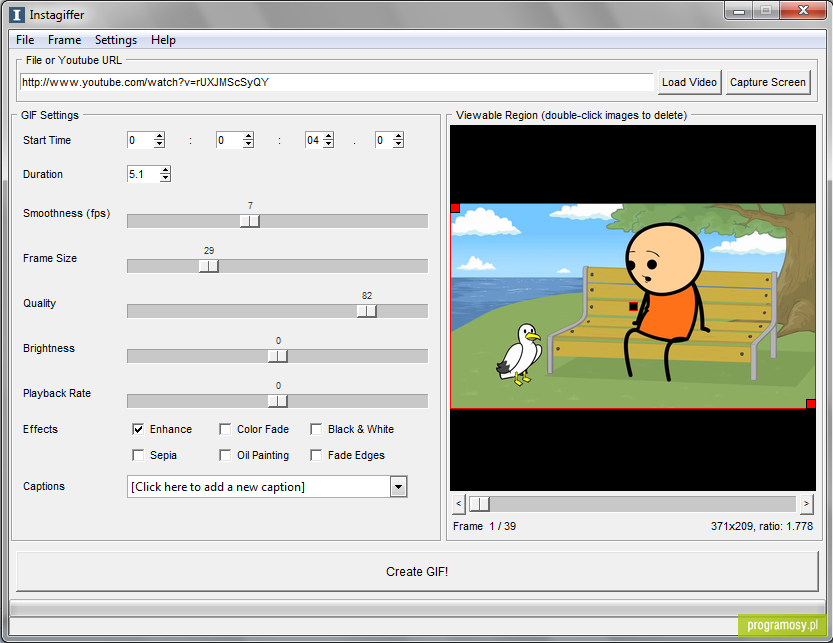Click the Smoothness (fps) slider handle
Viewport: 833px width, 643px height.
(250, 221)
